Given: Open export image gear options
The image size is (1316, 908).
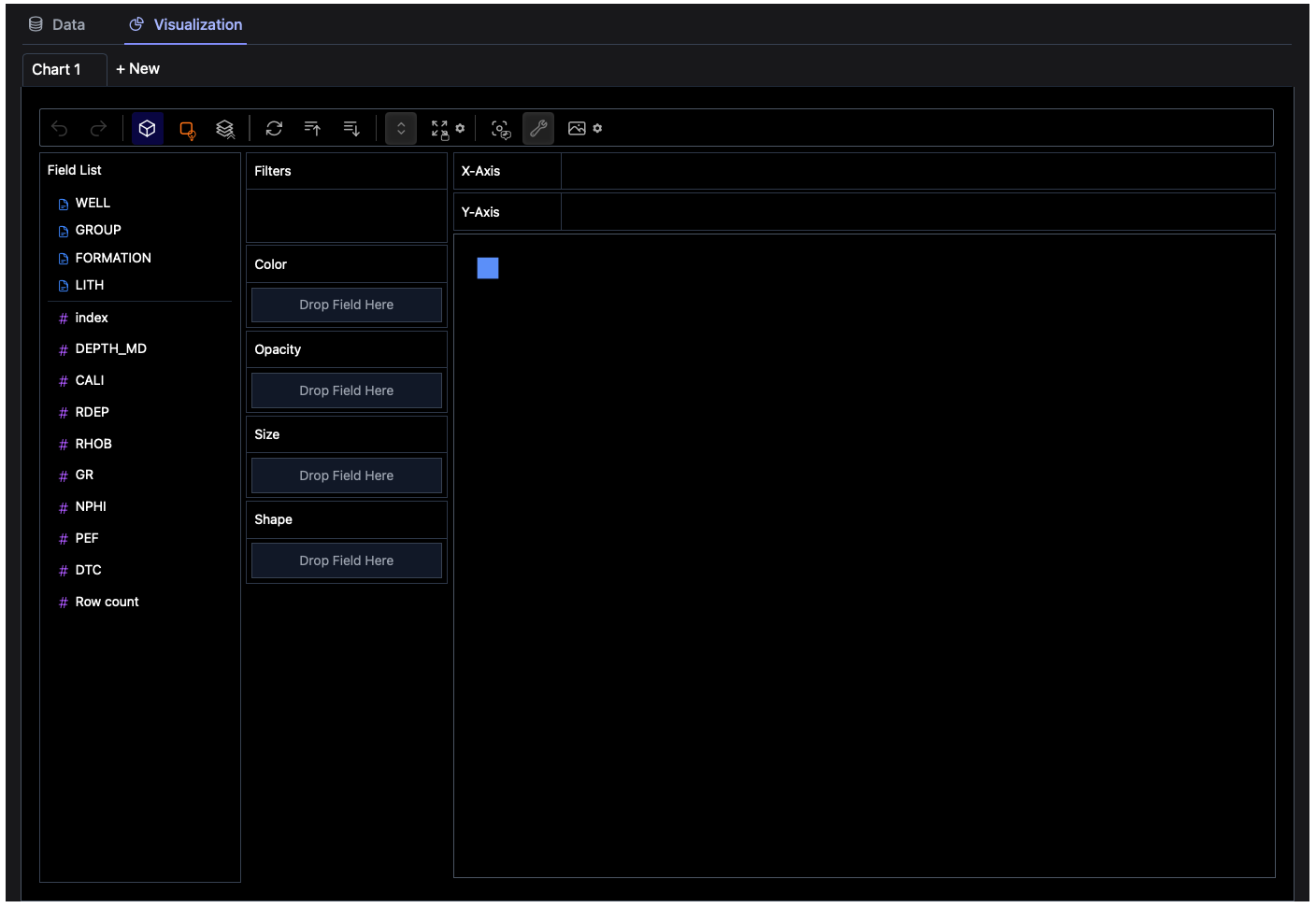Looking at the screenshot, I should tap(597, 128).
